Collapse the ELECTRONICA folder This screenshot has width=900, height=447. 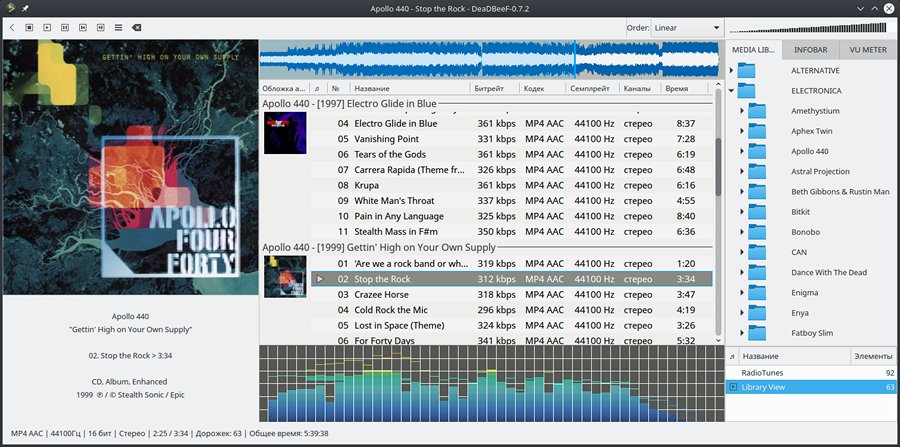pos(732,91)
